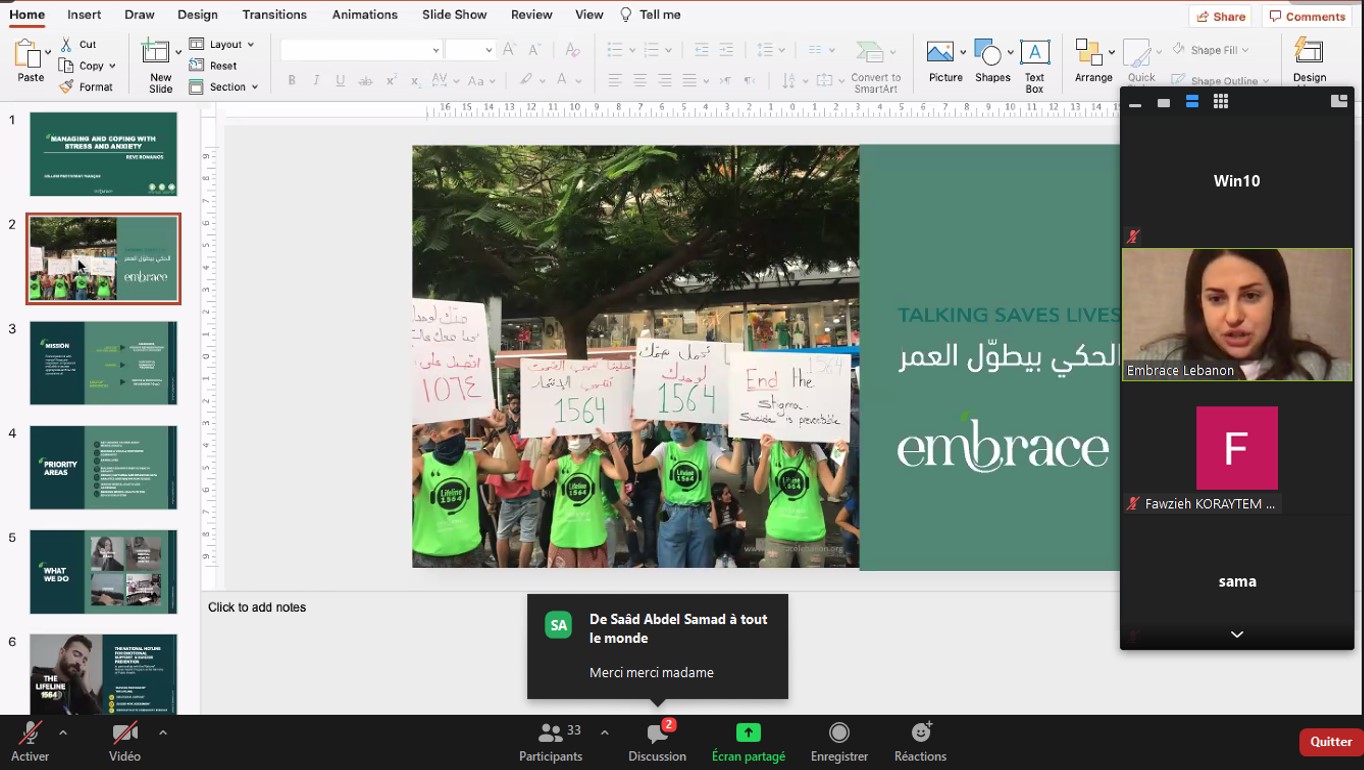This screenshot has height=770, width=1364.
Task: Switch to the Animations tab
Action: (x=365, y=15)
